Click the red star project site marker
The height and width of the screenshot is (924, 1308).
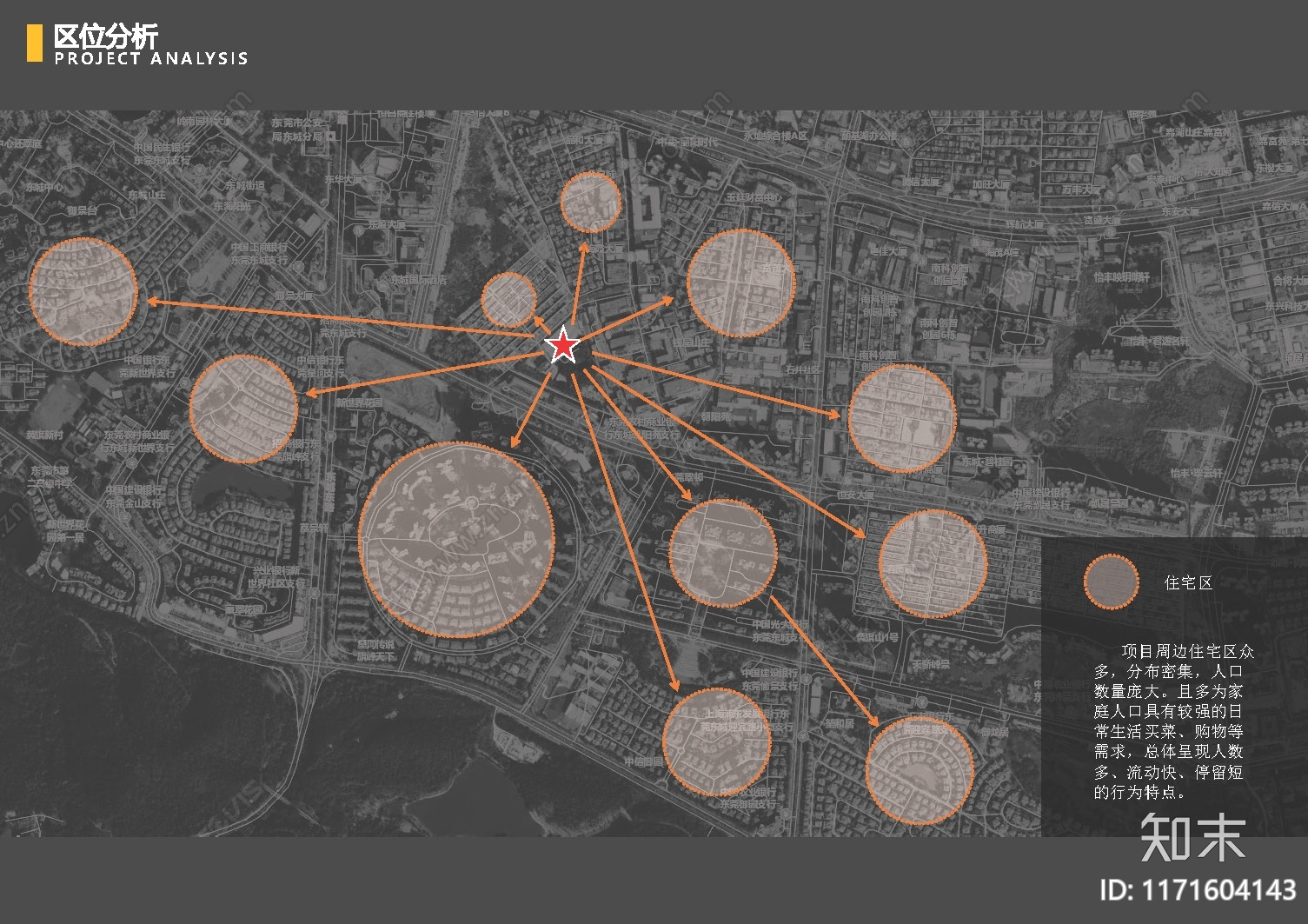click(563, 346)
